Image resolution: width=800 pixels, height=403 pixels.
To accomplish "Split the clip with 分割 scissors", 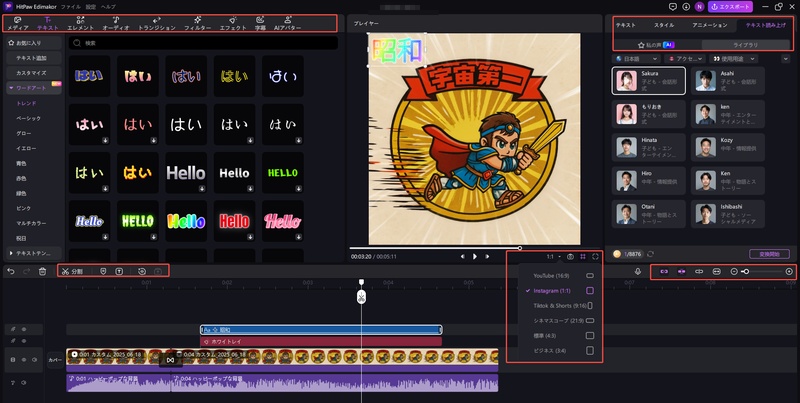I will point(72,271).
